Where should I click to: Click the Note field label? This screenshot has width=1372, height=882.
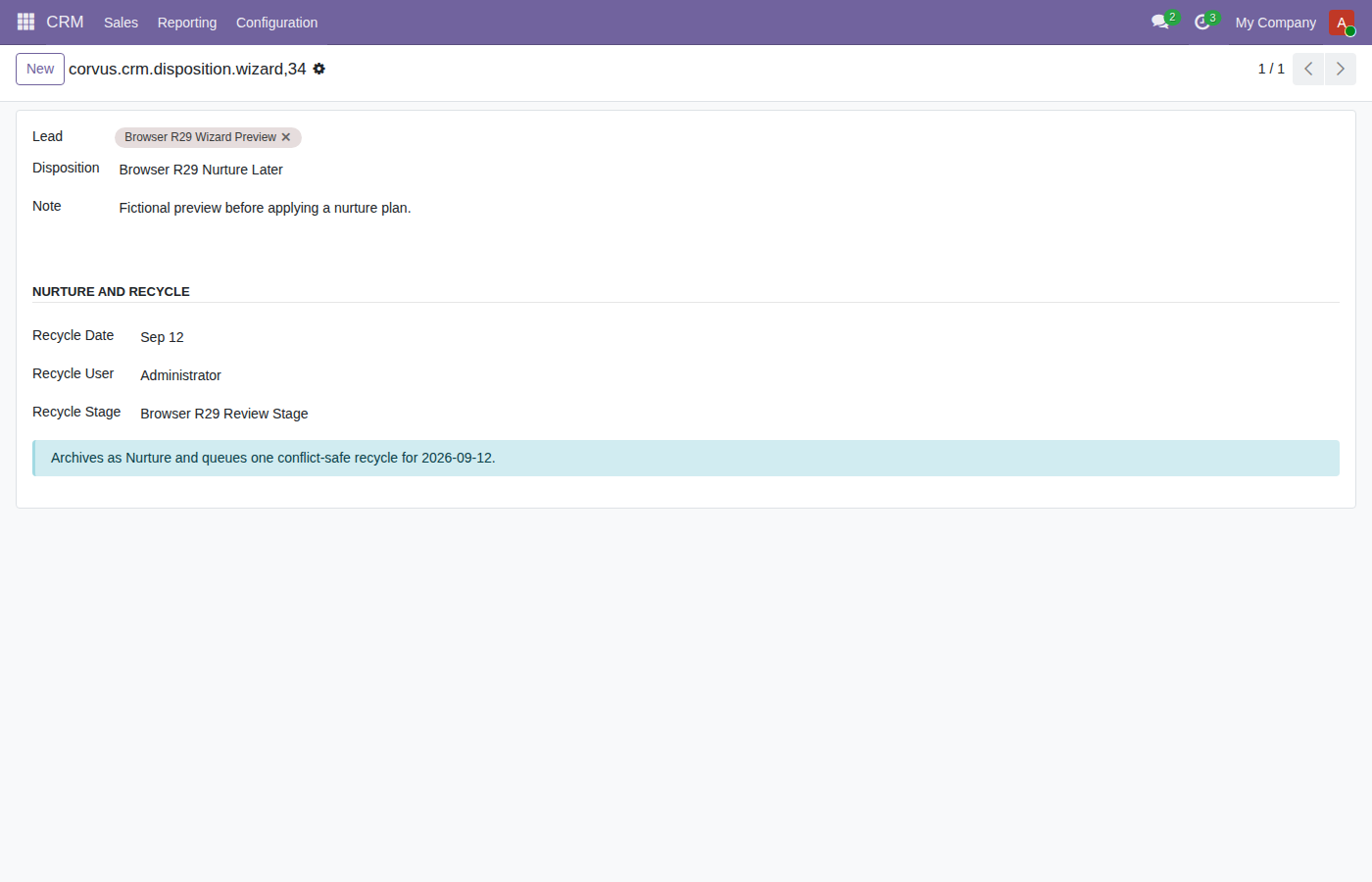[x=46, y=206]
